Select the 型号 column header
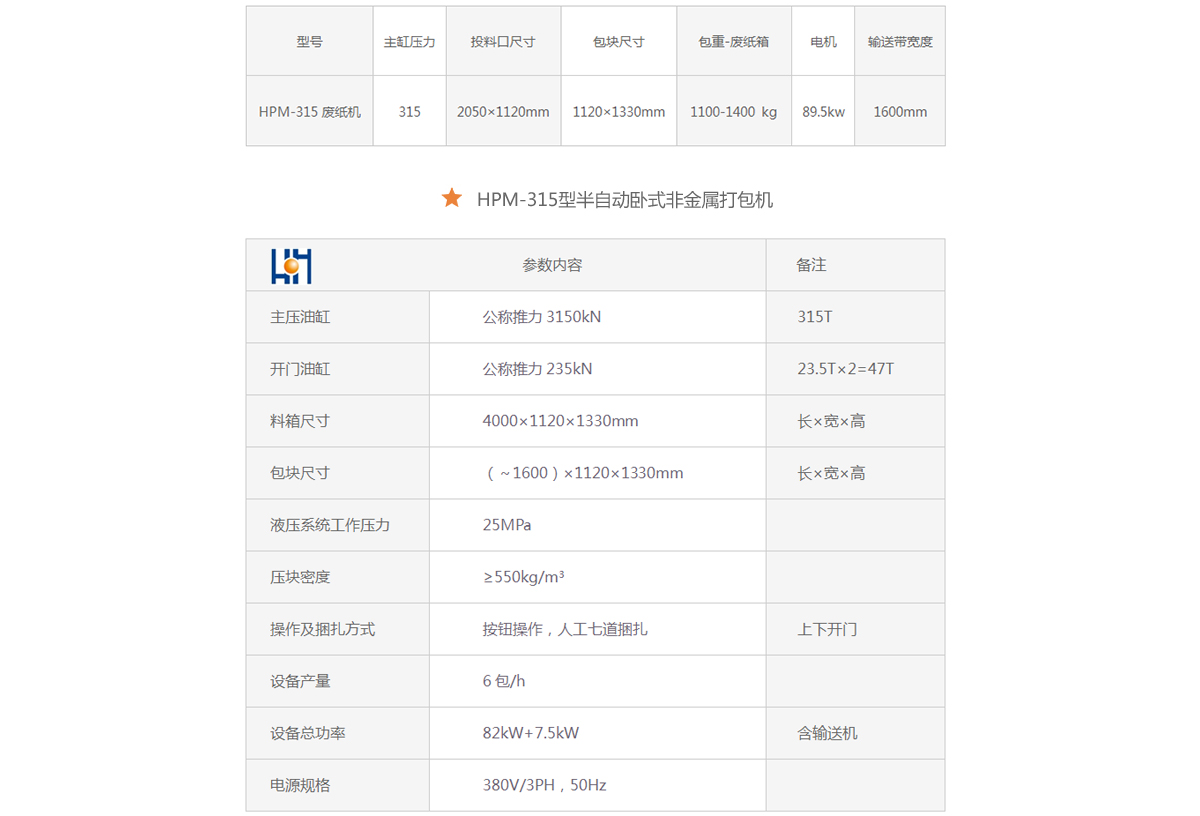Viewport: 1200px width, 816px height. click(x=310, y=42)
